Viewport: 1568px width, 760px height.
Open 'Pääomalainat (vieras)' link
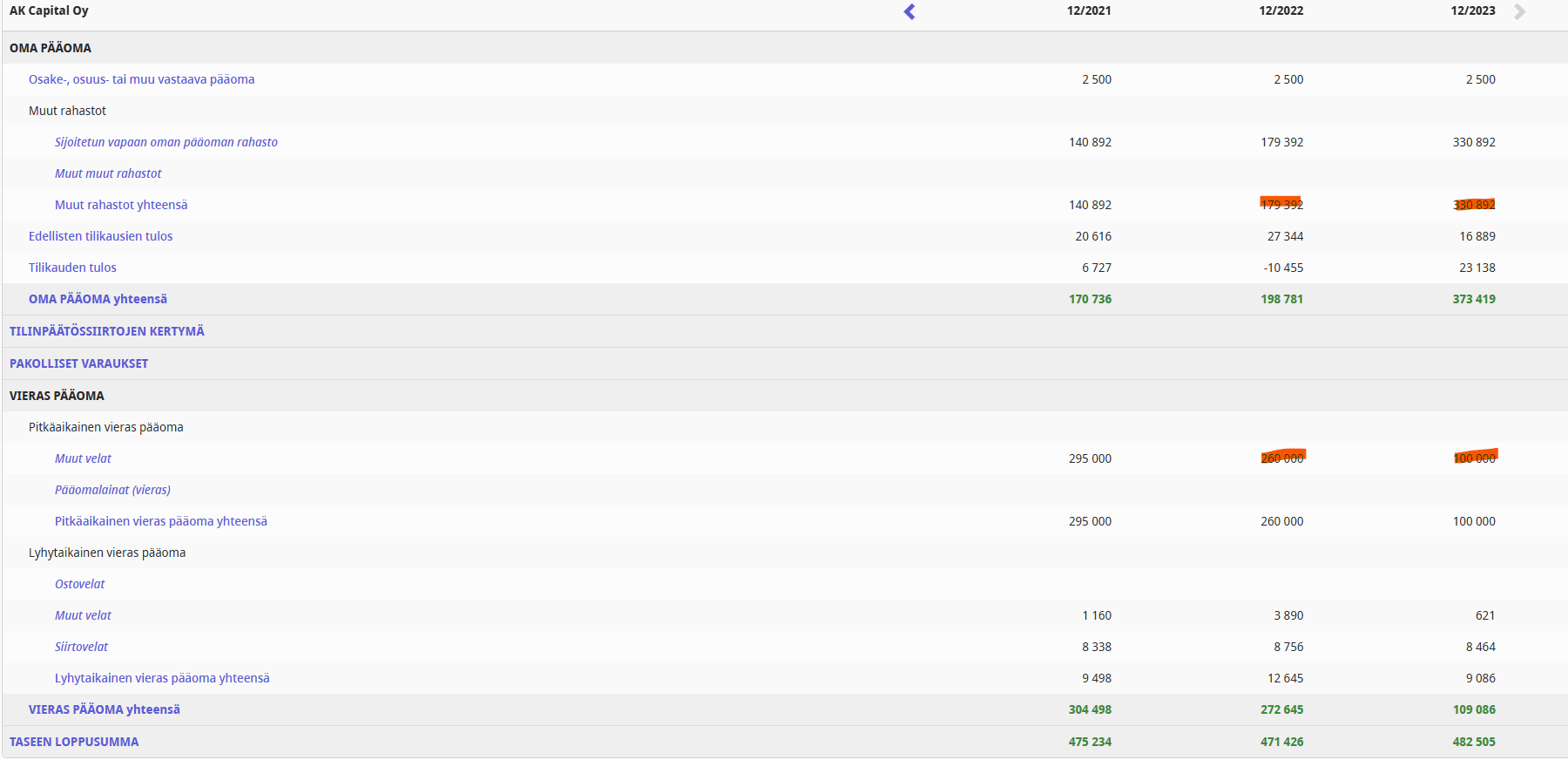click(x=112, y=490)
